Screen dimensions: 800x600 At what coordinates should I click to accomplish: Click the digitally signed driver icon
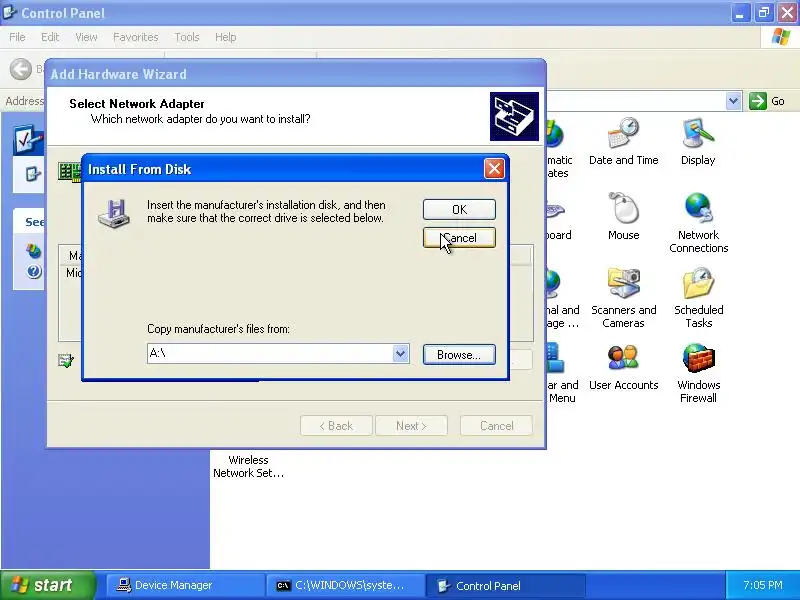[66, 360]
